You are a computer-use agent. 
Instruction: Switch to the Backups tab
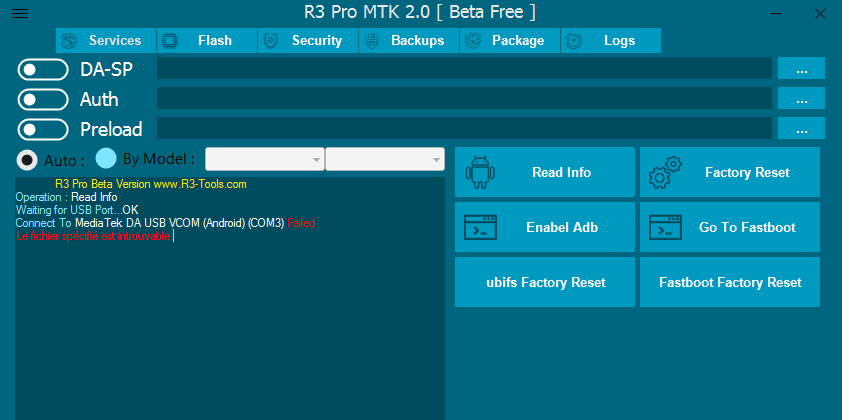(x=409, y=41)
